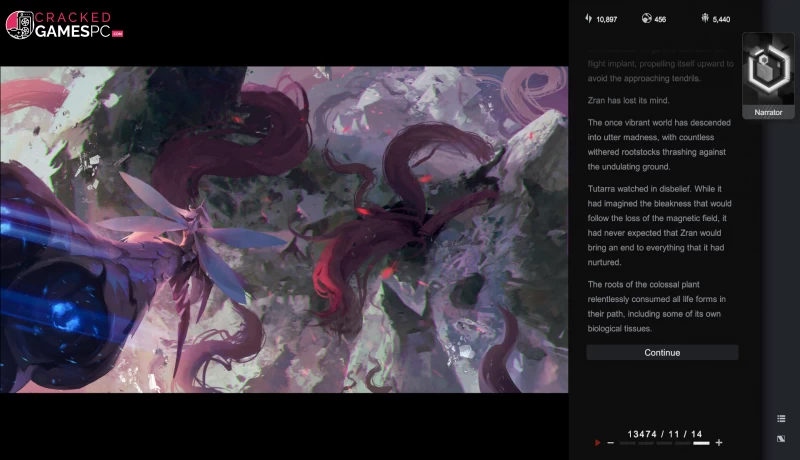Image resolution: width=800 pixels, height=460 pixels.
Task: Click the "Narrator" label under portrait
Action: pos(768,112)
